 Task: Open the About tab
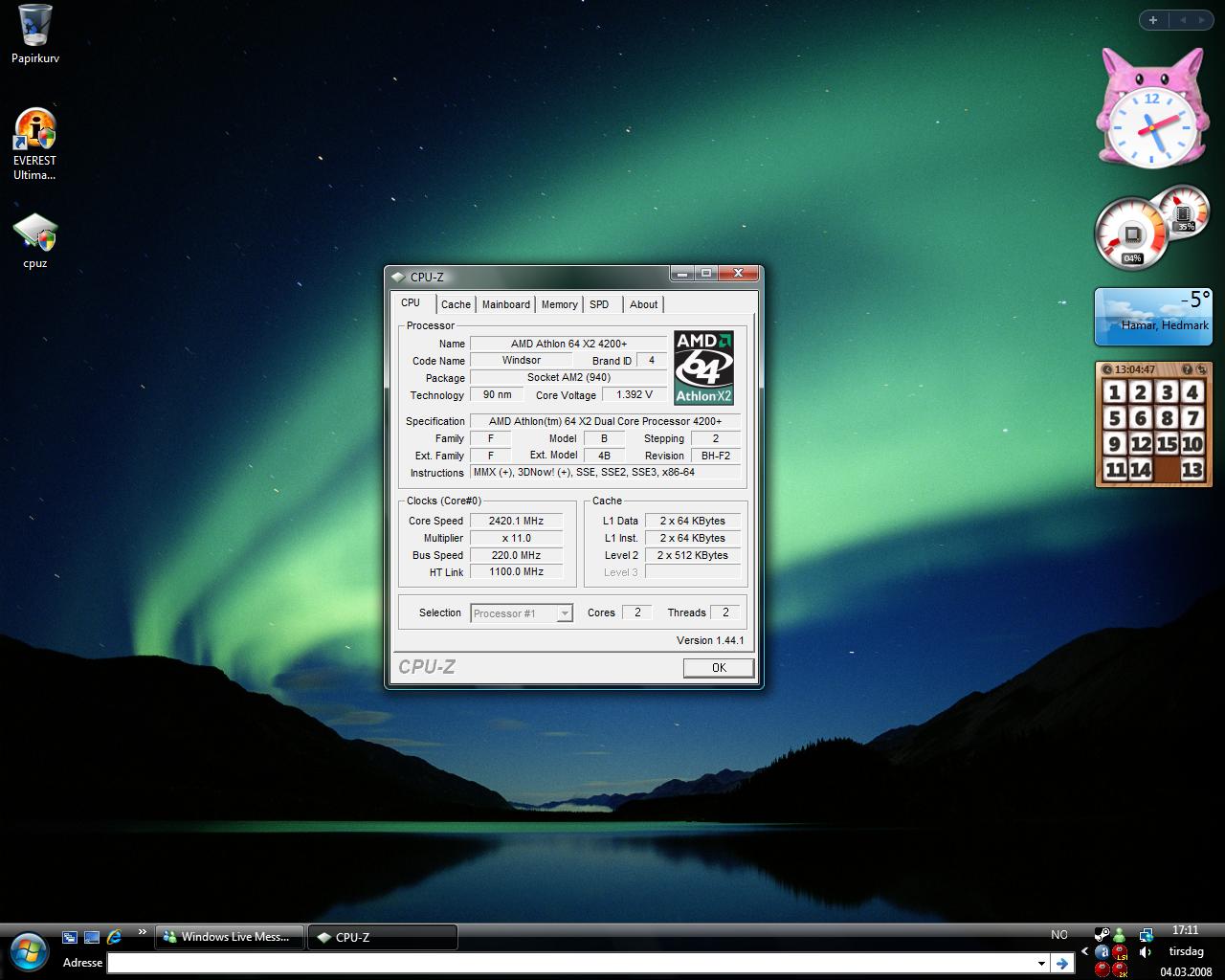(643, 304)
